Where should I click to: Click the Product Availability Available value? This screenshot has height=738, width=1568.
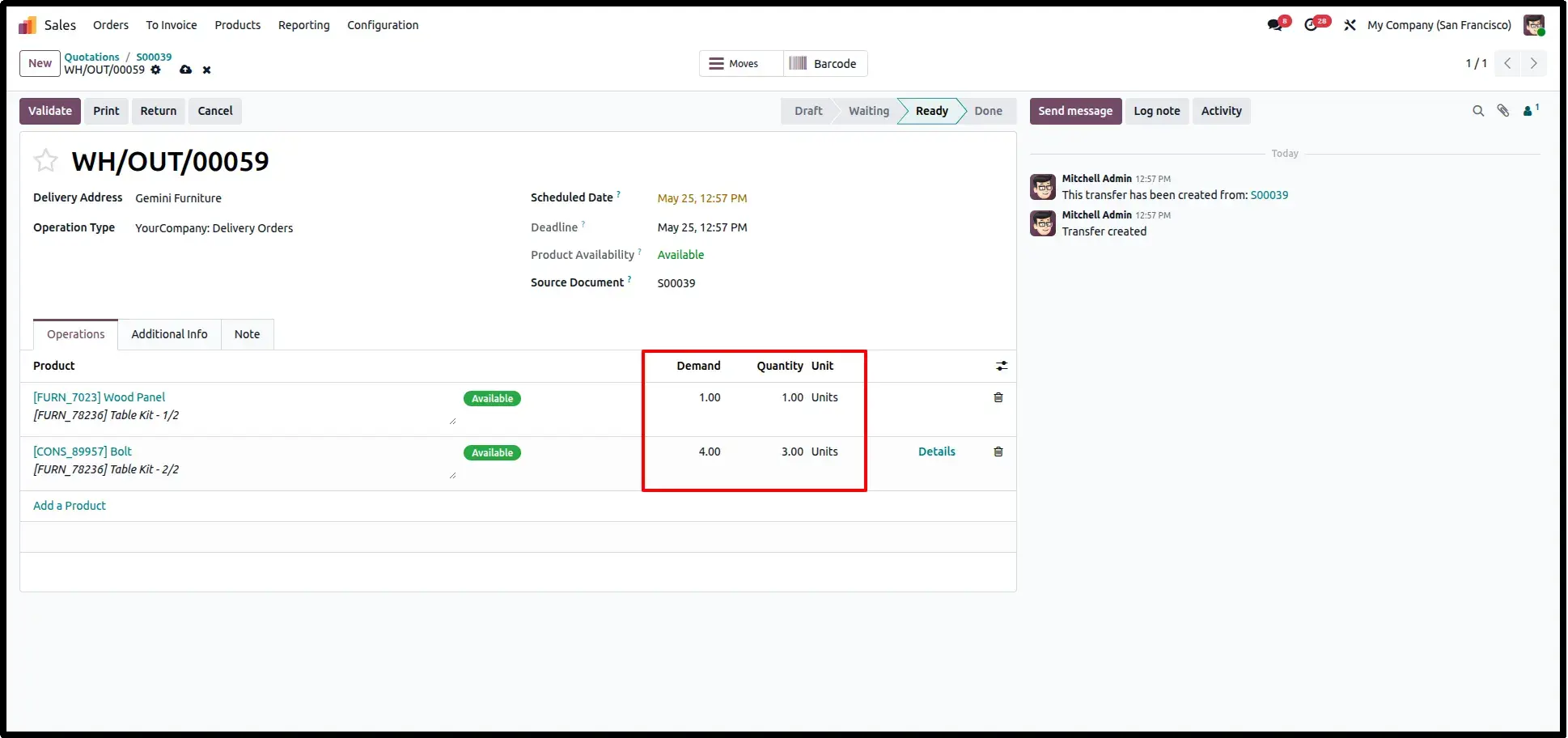(681, 255)
